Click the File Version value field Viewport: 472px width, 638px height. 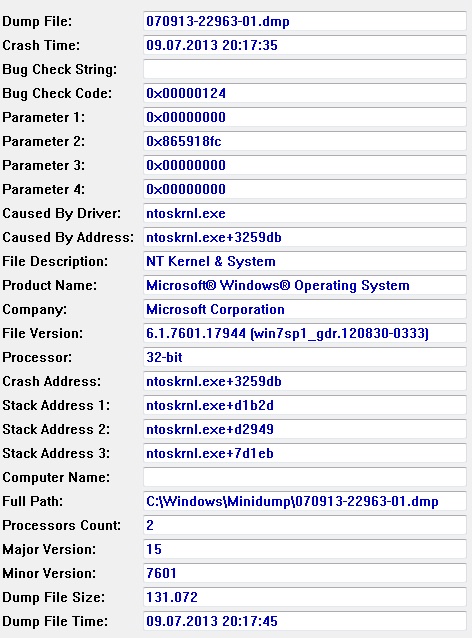point(305,333)
